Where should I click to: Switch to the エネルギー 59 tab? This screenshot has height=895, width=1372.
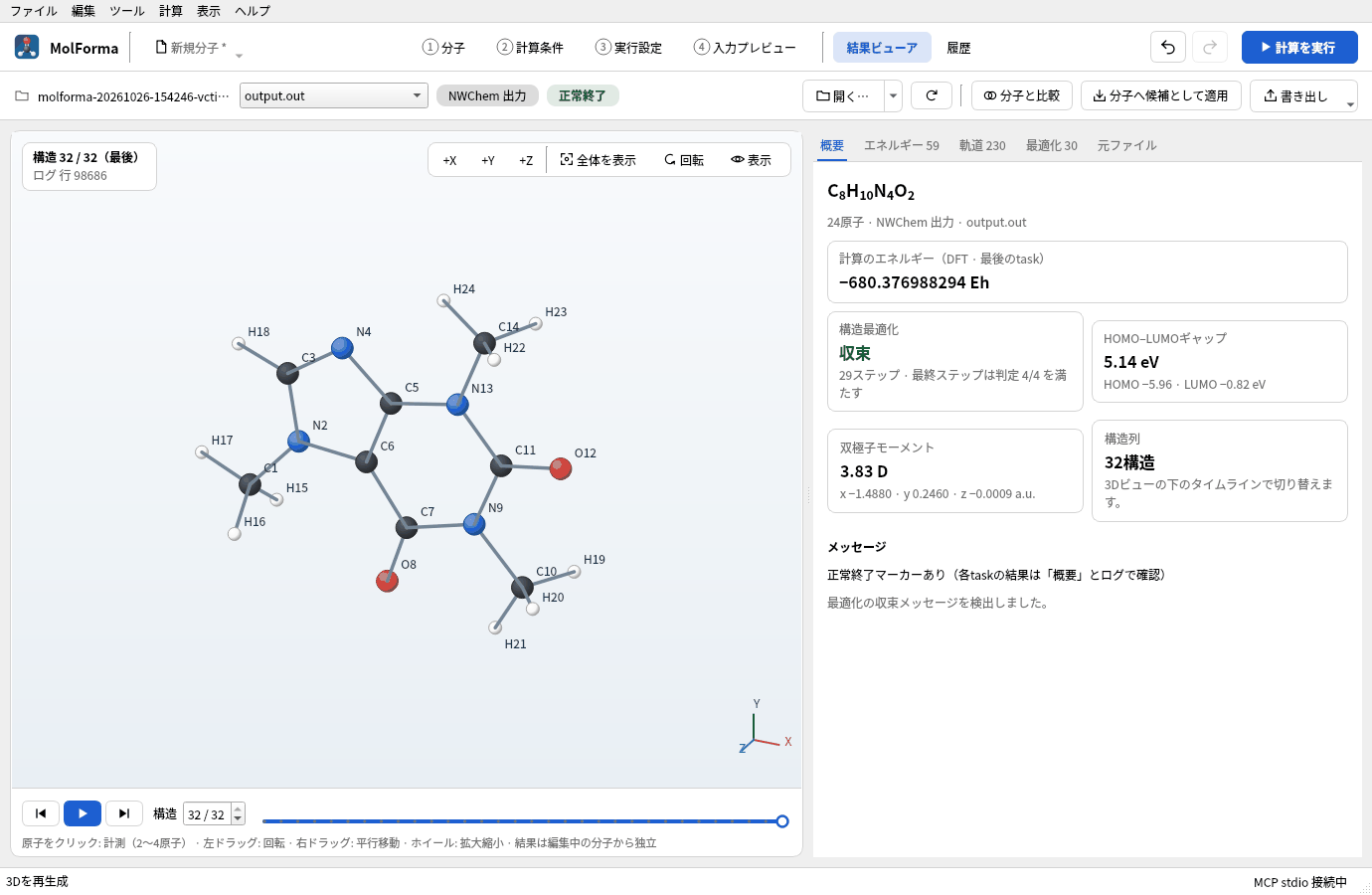(x=902, y=145)
